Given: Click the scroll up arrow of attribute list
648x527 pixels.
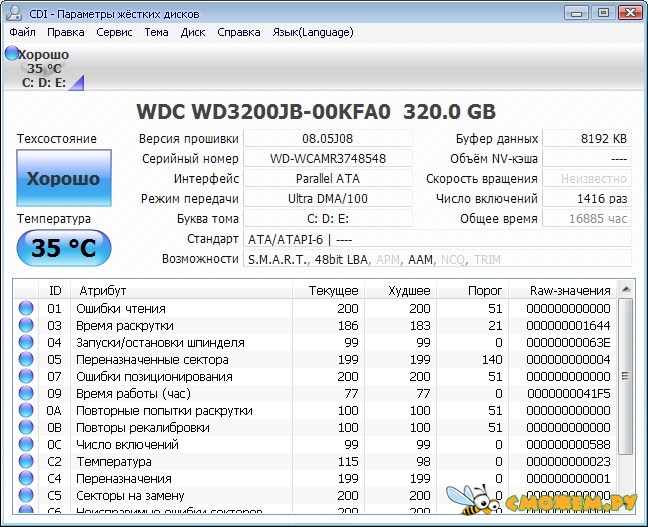Looking at the screenshot, I should 626,289.
